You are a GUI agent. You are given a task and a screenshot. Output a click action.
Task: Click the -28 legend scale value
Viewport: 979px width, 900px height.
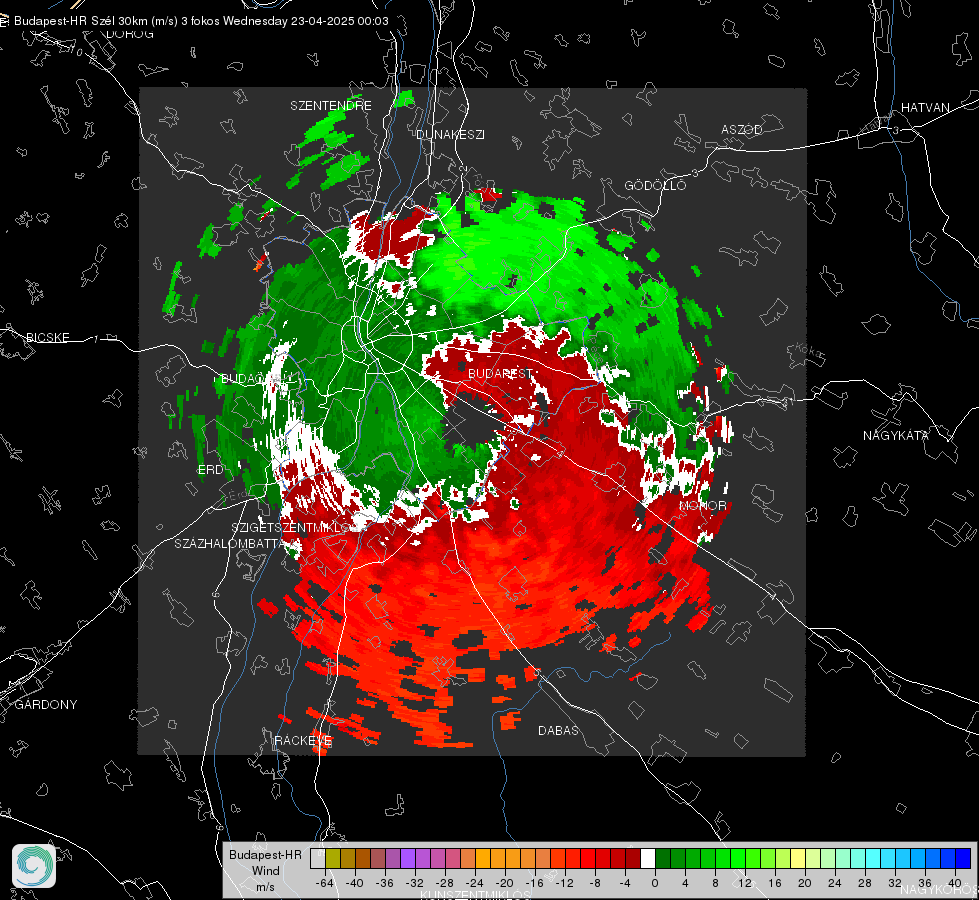(445, 883)
